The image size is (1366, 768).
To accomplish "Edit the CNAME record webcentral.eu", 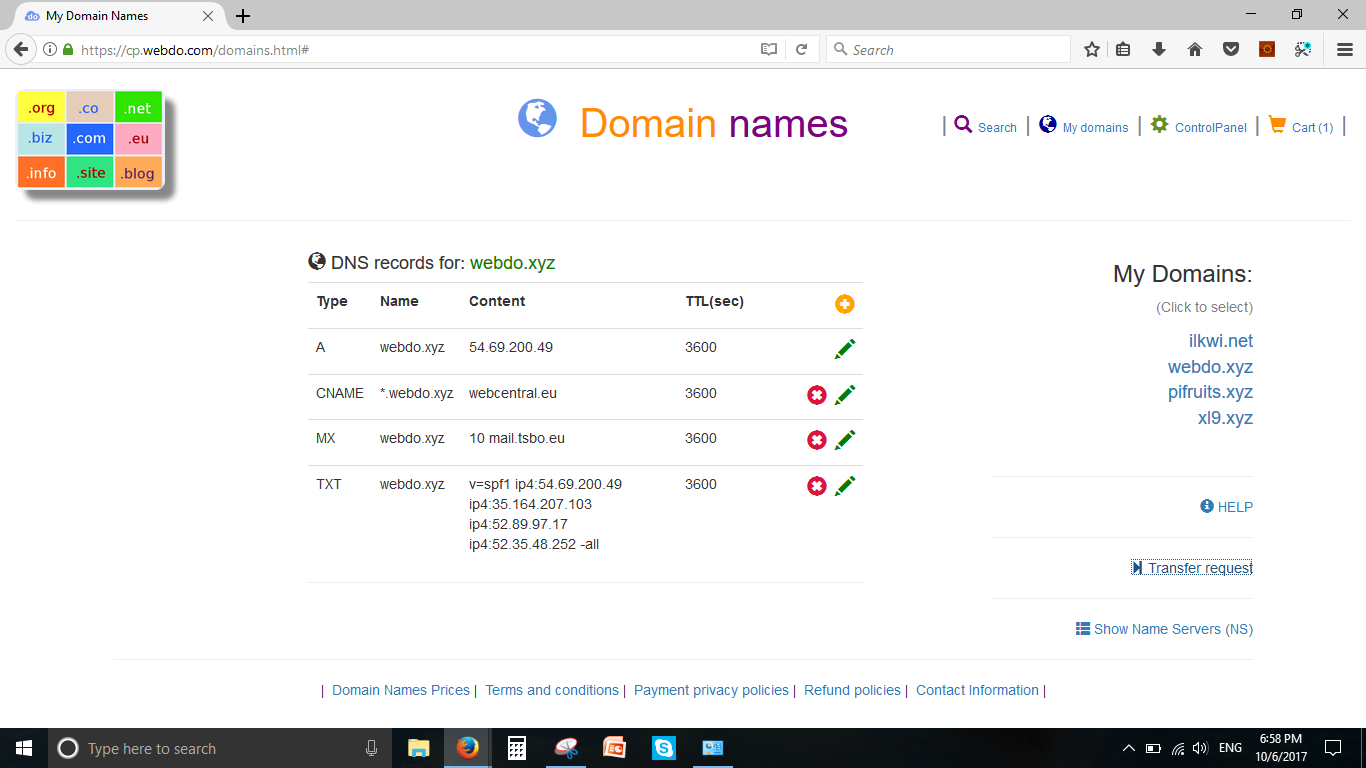I will click(x=845, y=395).
